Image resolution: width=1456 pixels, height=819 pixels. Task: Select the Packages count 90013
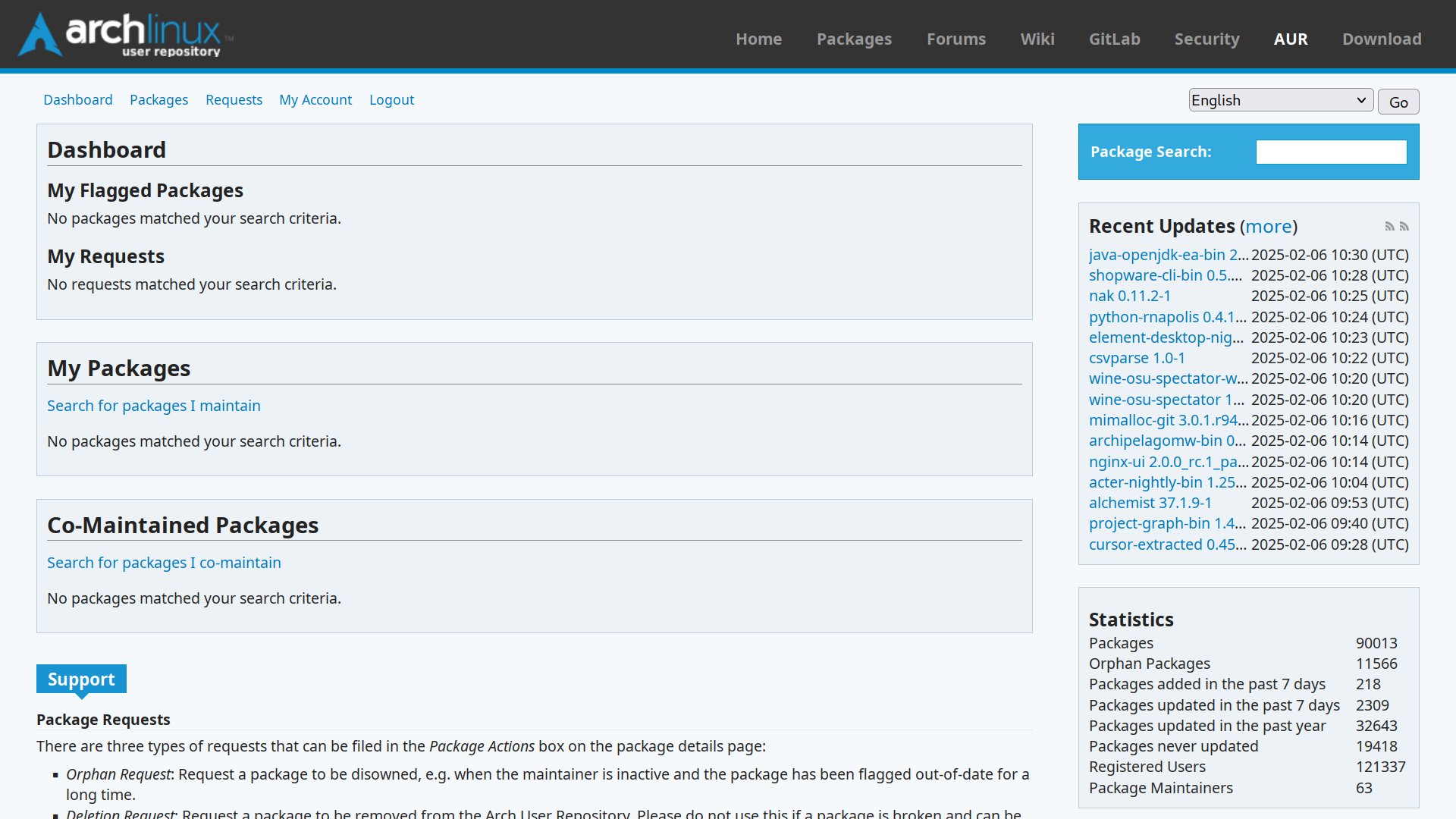[x=1376, y=643]
